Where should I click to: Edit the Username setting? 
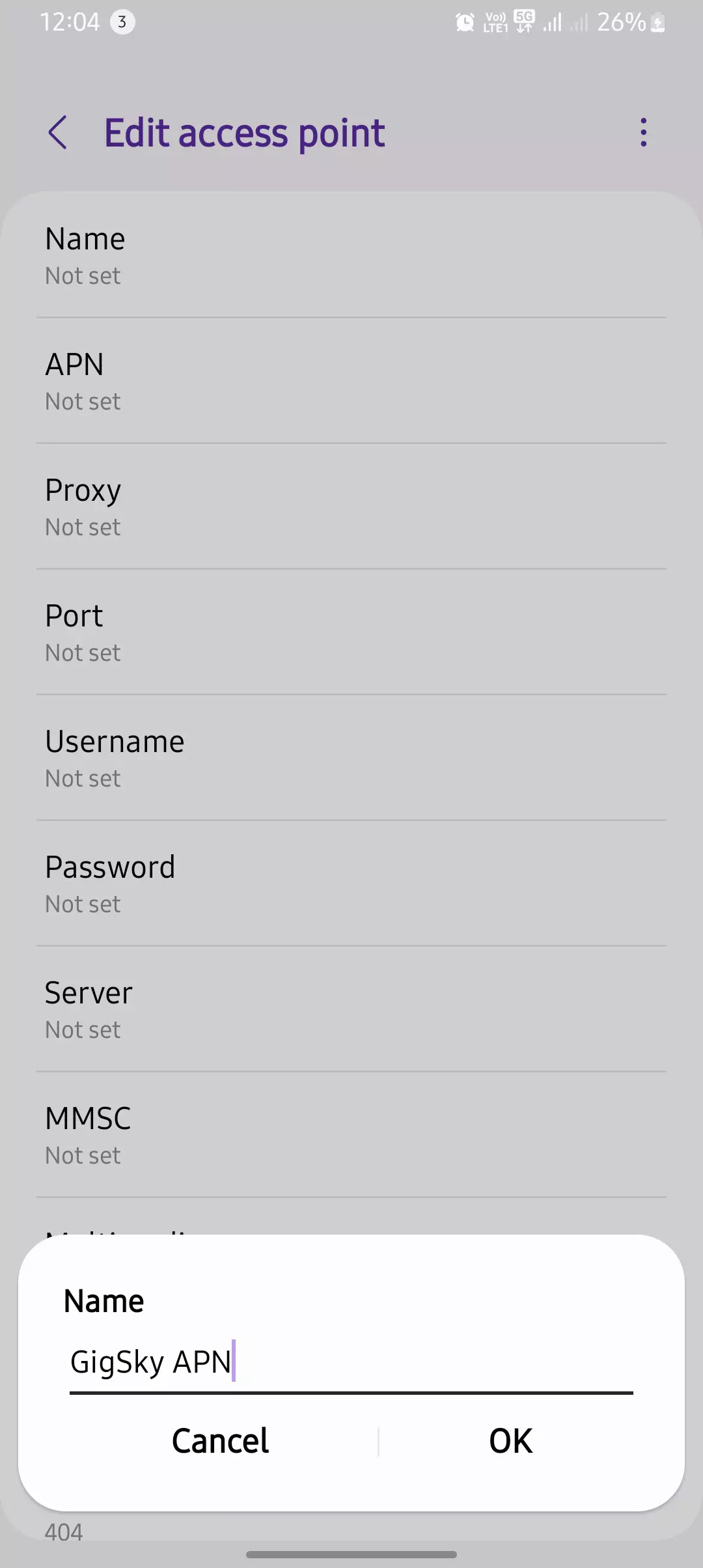coord(351,759)
